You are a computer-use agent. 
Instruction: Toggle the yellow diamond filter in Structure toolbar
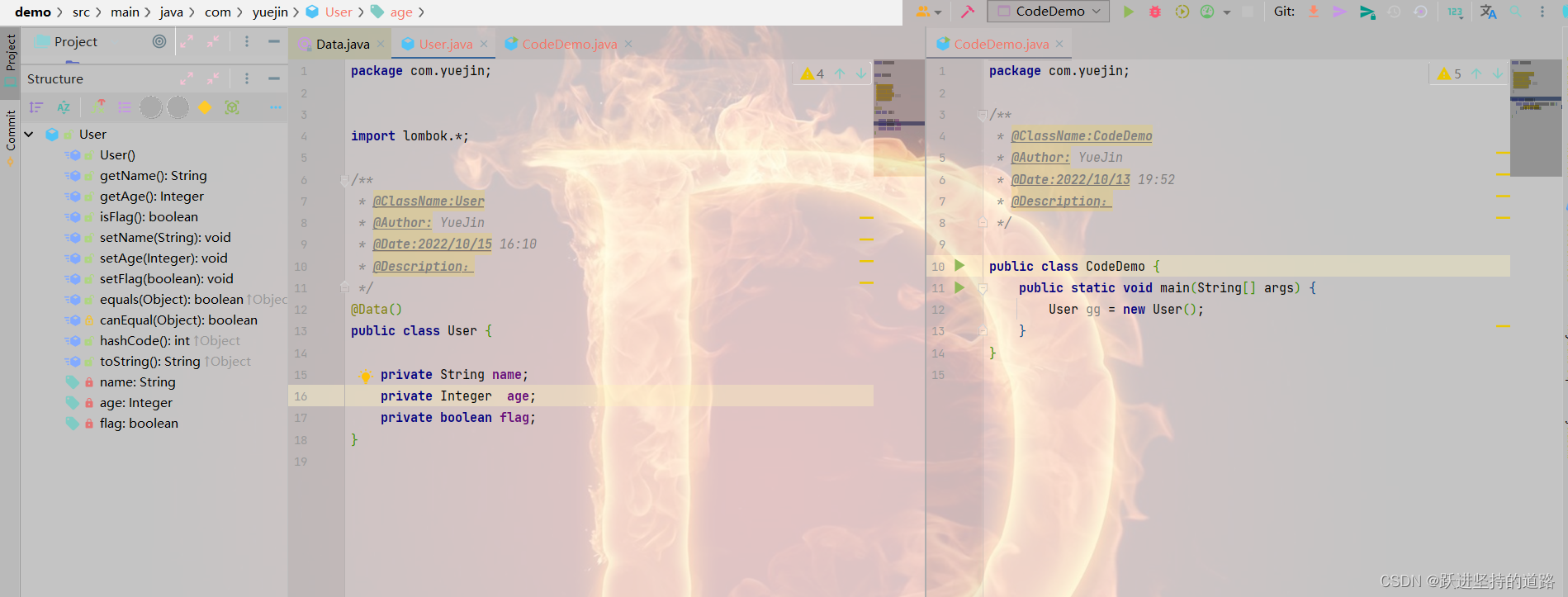[205, 107]
